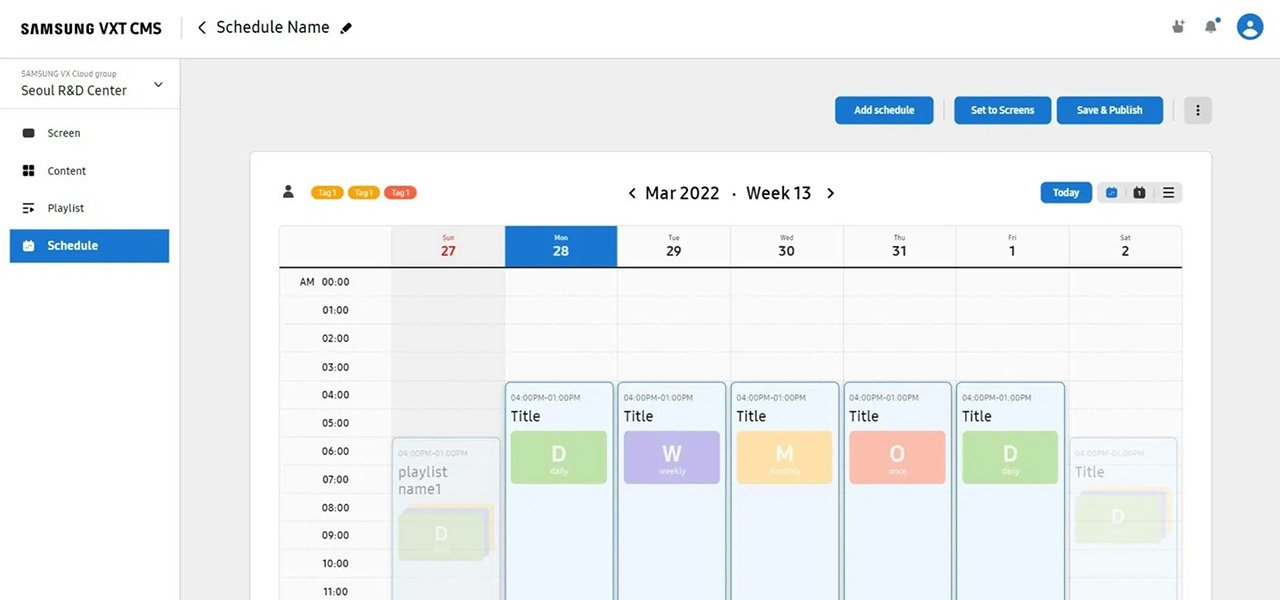Image resolution: width=1280 pixels, height=600 pixels.
Task: Open the three-dot more options menu
Action: pos(1198,110)
